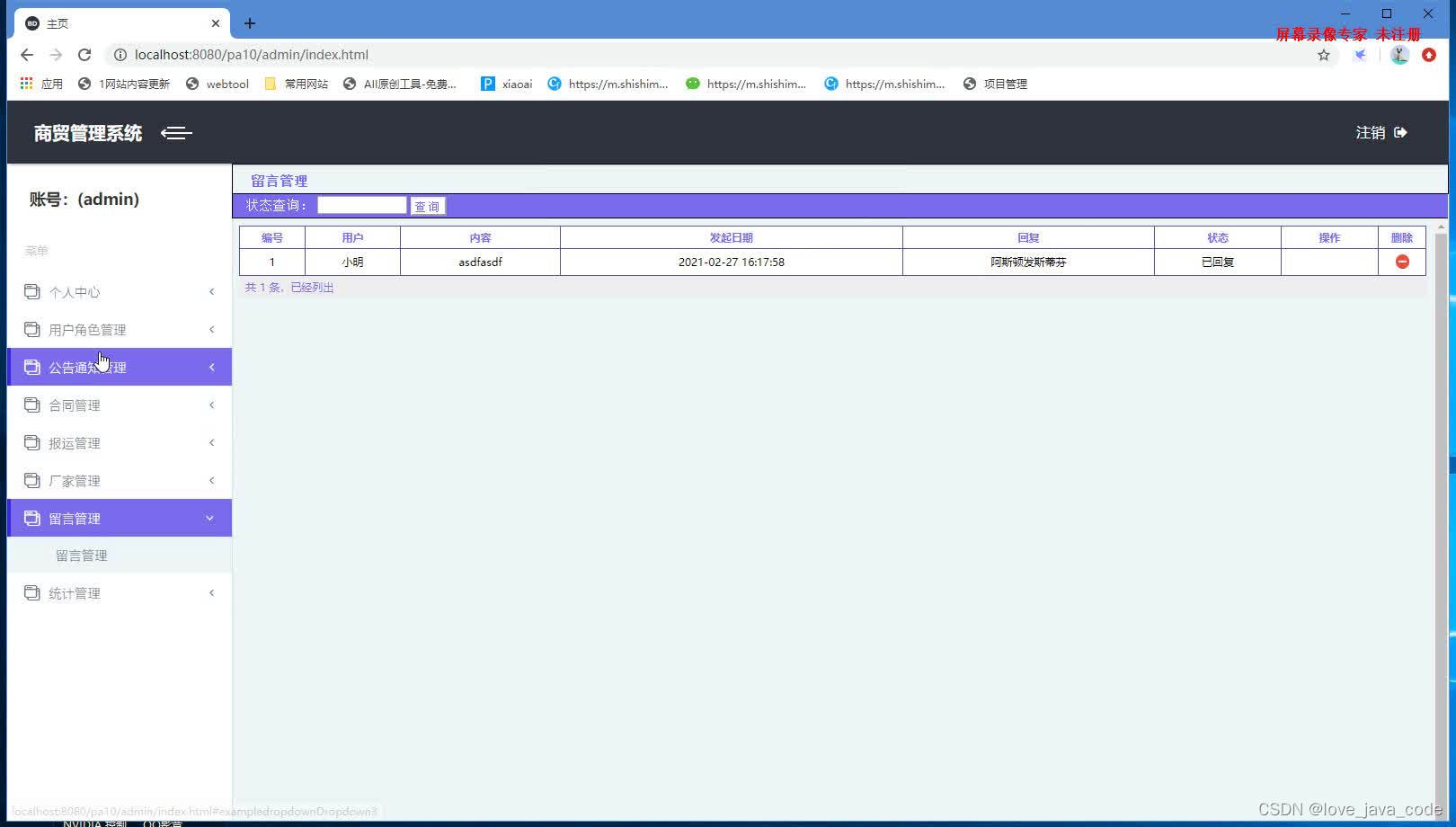Close the 主页 browser tab
This screenshot has height=827, width=1456.
click(x=216, y=23)
